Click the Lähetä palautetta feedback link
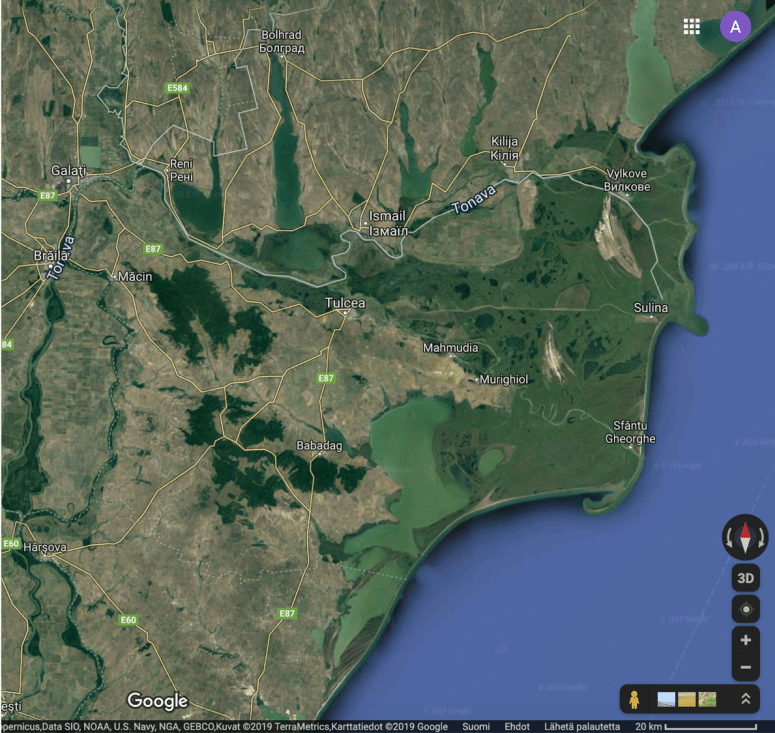Screen dimensions: 775x733 tap(582, 726)
